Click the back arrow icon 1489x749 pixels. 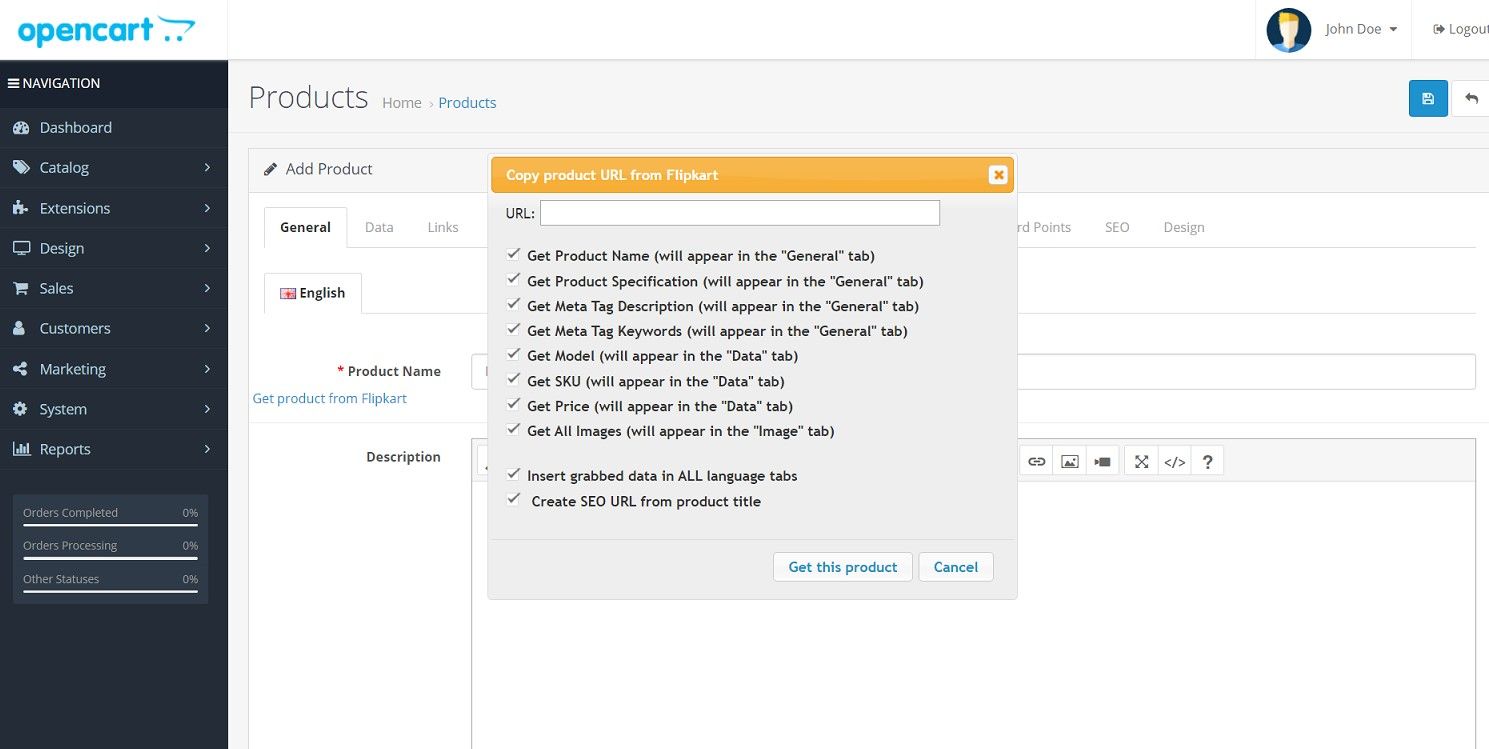coord(1471,98)
